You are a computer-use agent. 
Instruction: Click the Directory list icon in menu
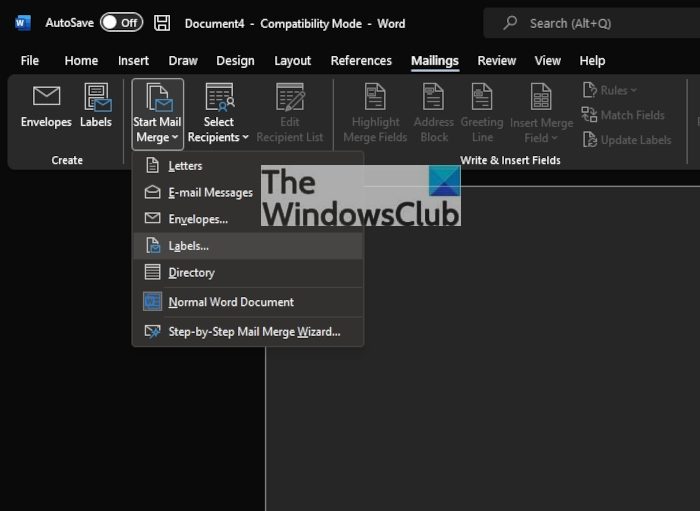click(x=152, y=272)
